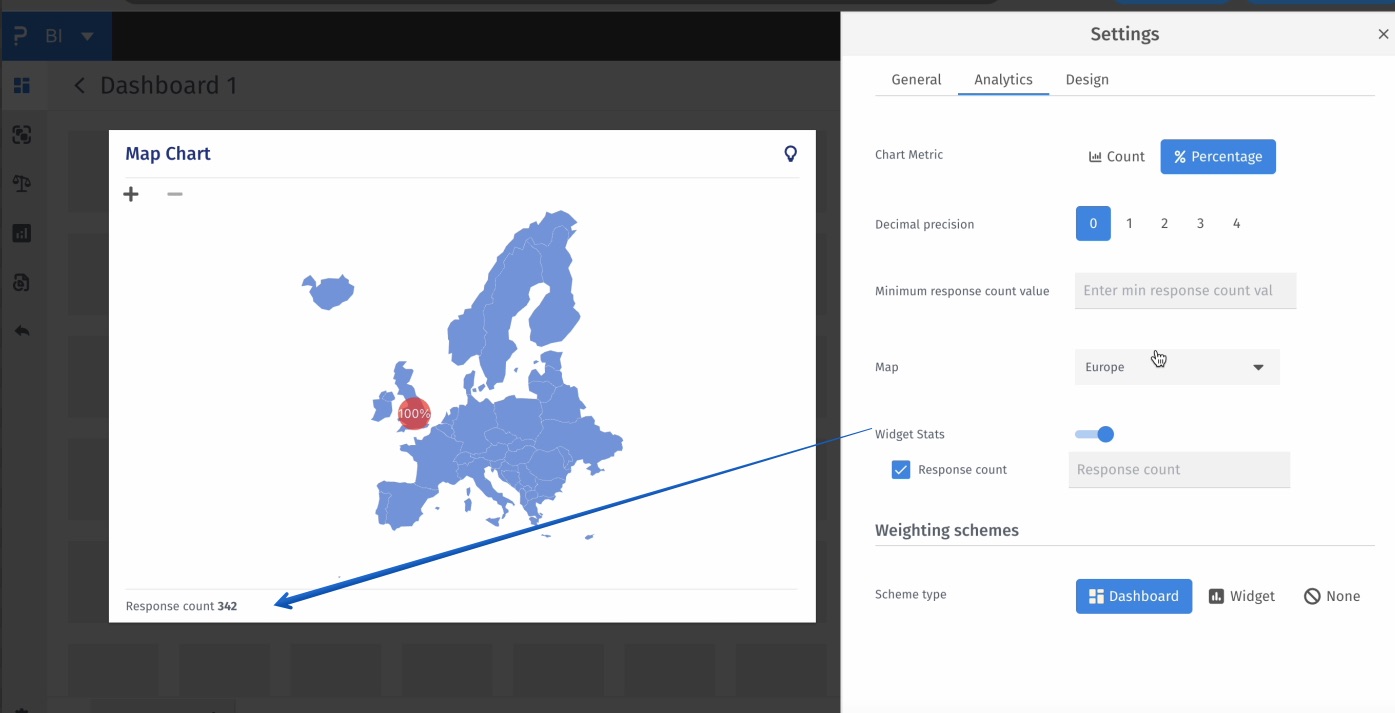Image resolution: width=1395 pixels, height=713 pixels.
Task: Click the Map Chart widget title
Action: point(168,154)
